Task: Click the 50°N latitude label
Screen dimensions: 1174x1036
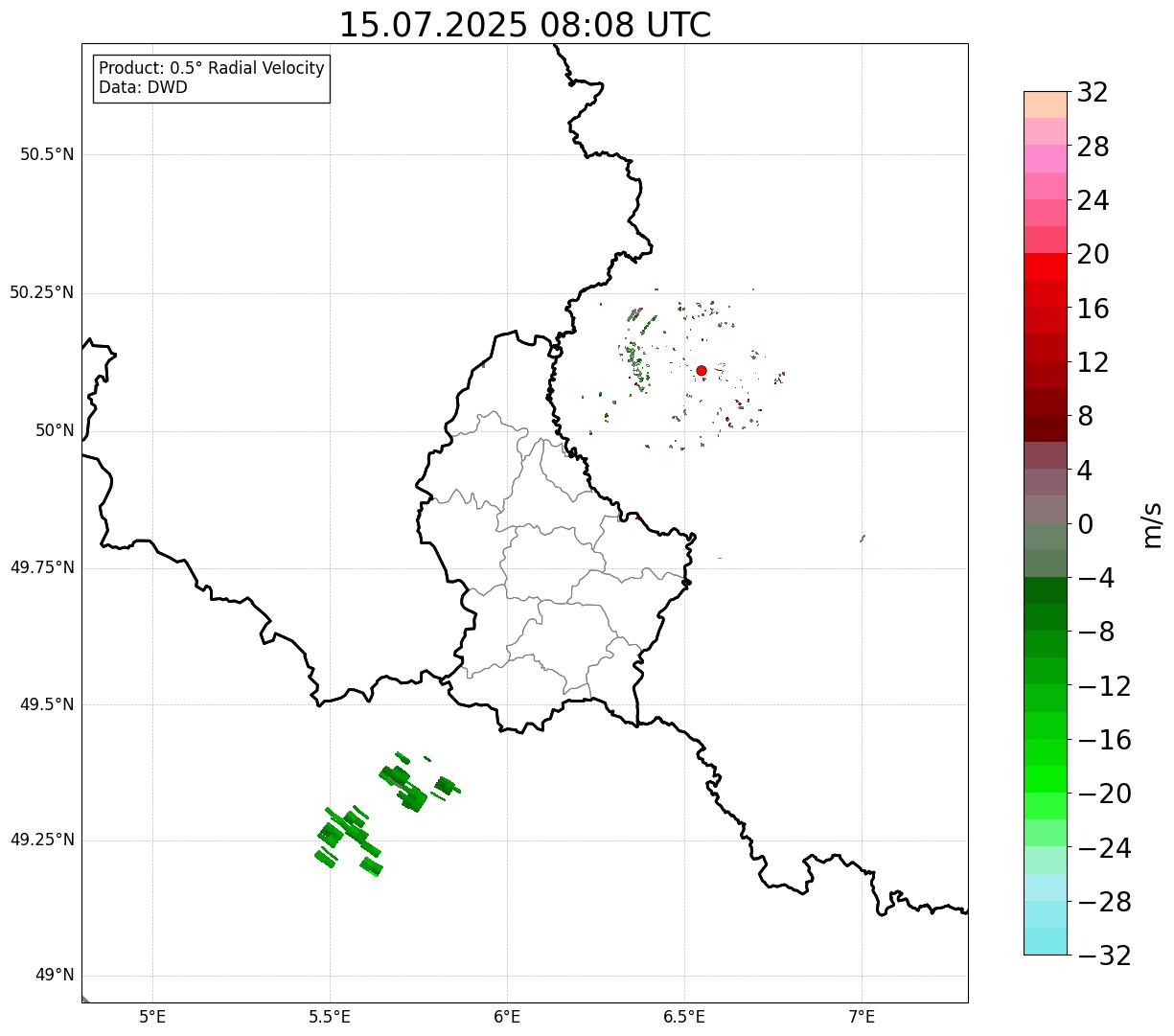Action: (x=55, y=431)
